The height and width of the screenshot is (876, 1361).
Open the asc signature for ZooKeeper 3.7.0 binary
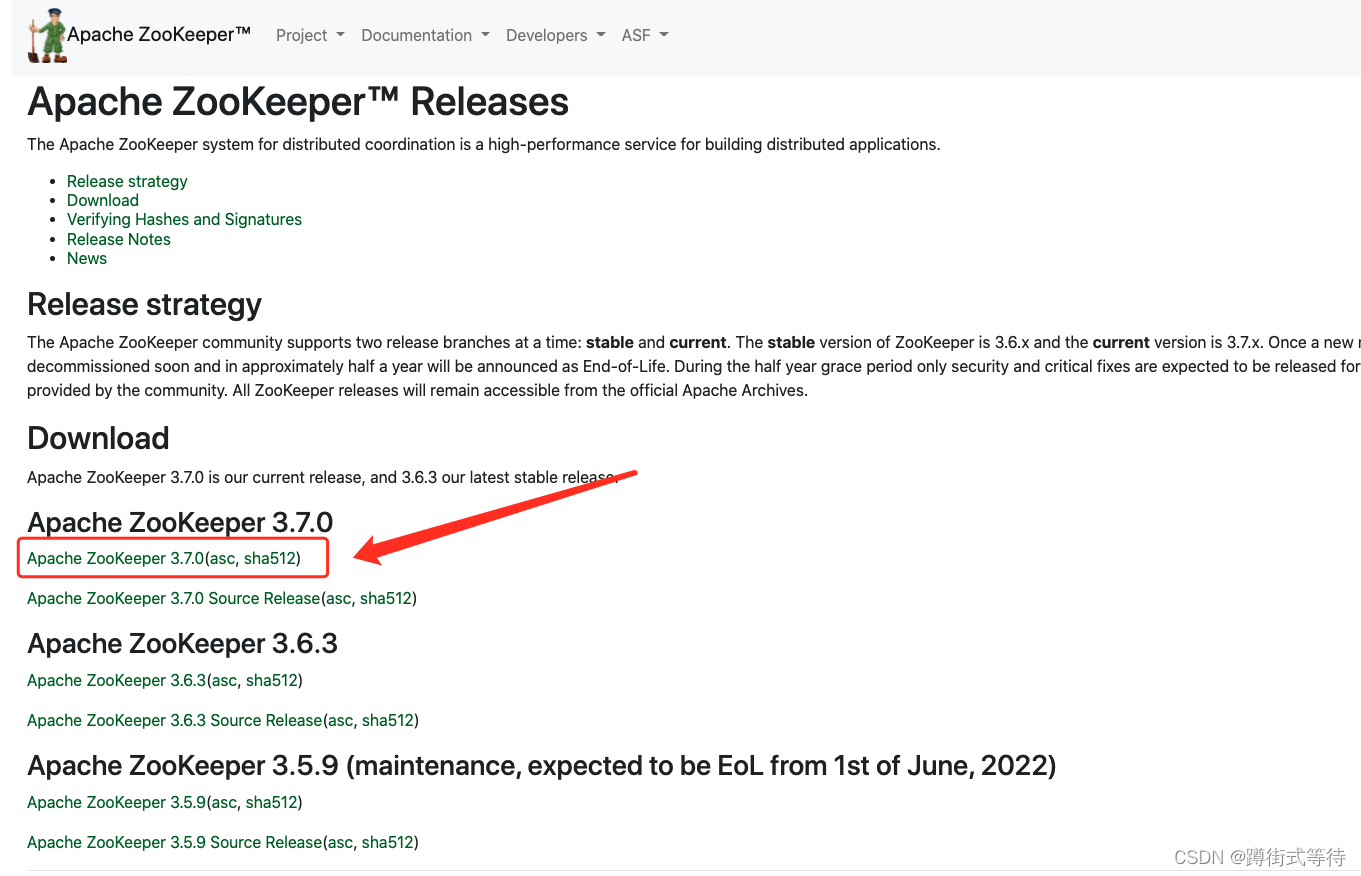222,558
